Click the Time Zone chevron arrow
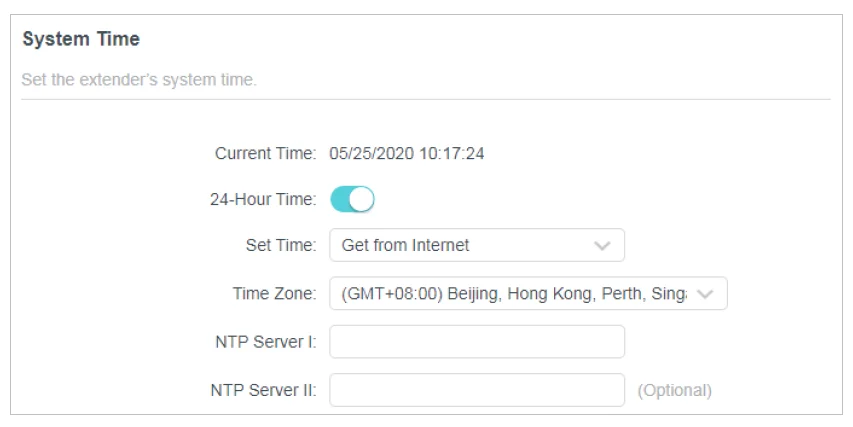The image size is (853, 427). (x=705, y=294)
